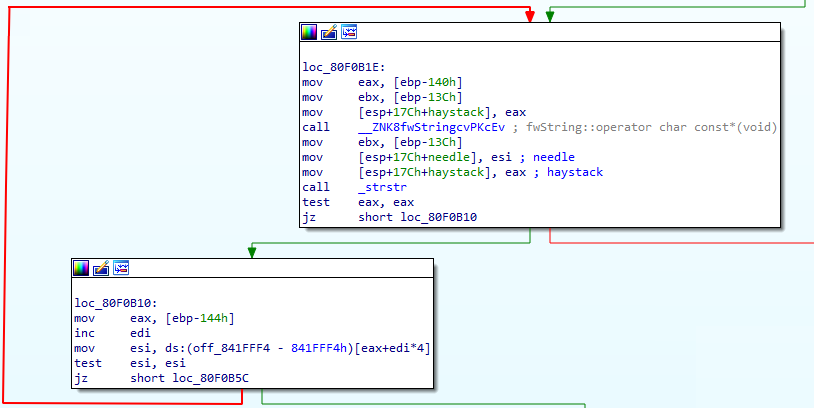The width and height of the screenshot is (814, 408).
Task: Click the 'inc' instruction mnemonic
Action: pos(84,333)
